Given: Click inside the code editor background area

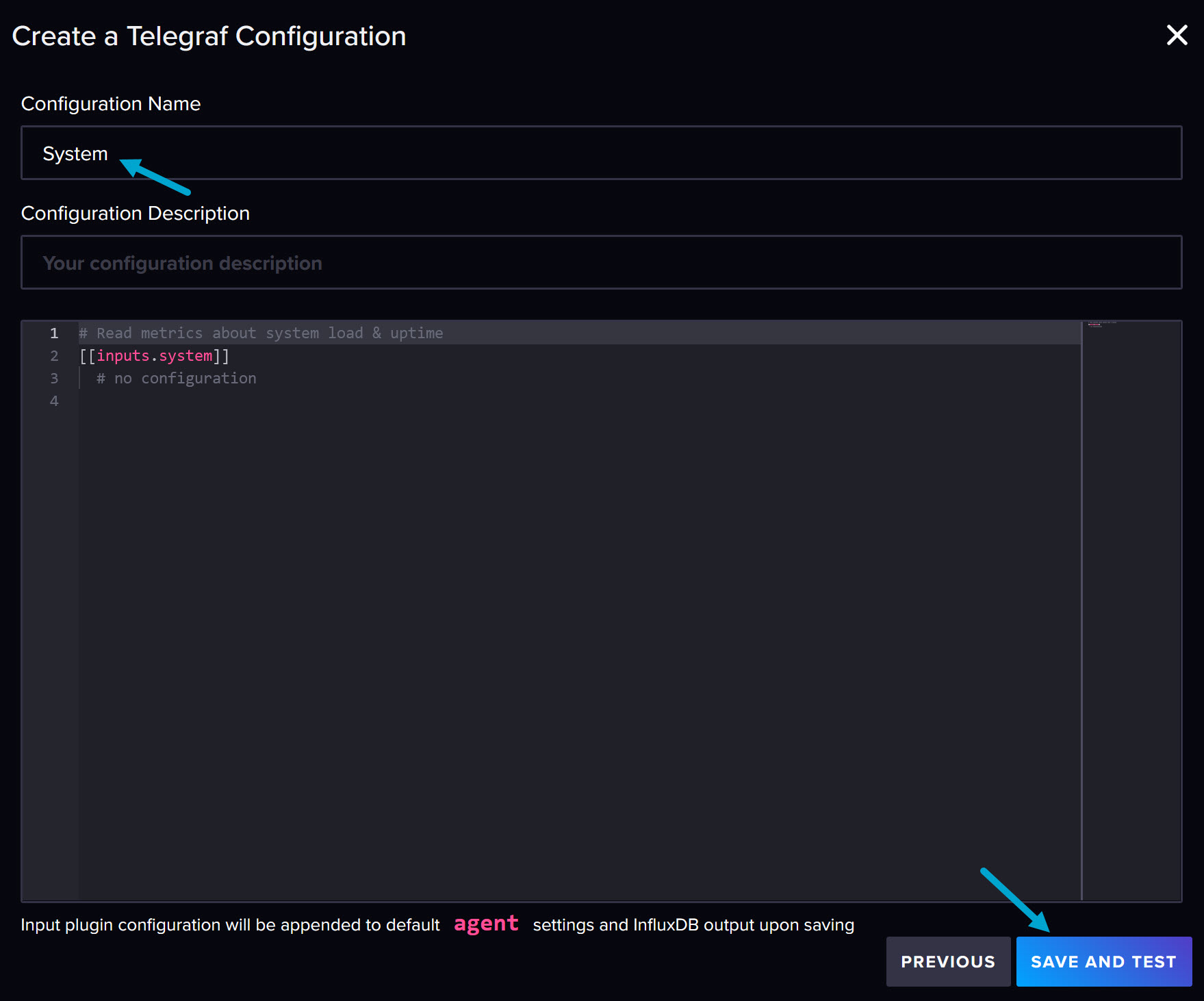Looking at the screenshot, I should pos(548,616).
